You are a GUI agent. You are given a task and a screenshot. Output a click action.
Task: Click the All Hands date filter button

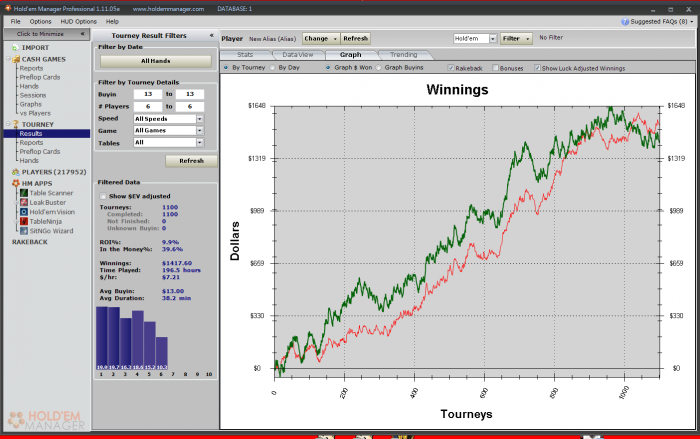pyautogui.click(x=156, y=61)
